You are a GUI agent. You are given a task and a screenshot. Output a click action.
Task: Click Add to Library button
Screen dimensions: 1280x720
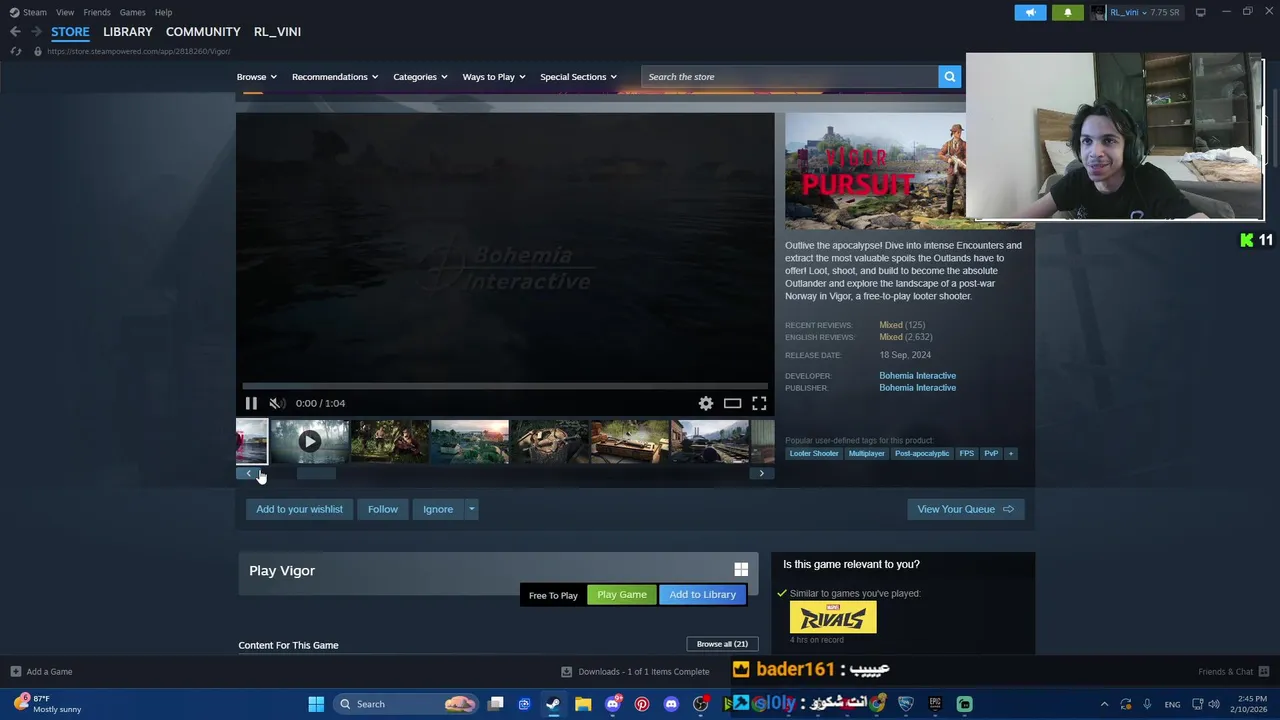coord(702,594)
